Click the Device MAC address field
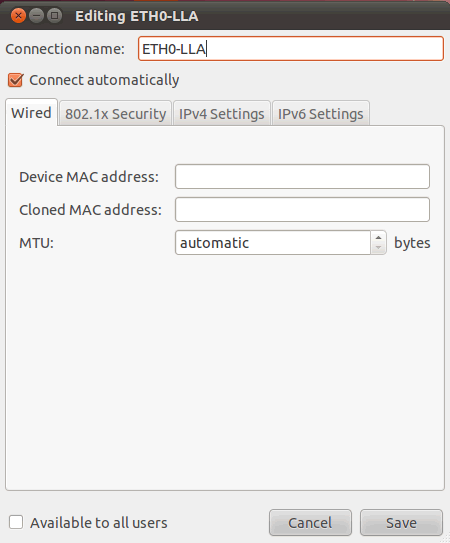The image size is (450, 543). click(302, 177)
